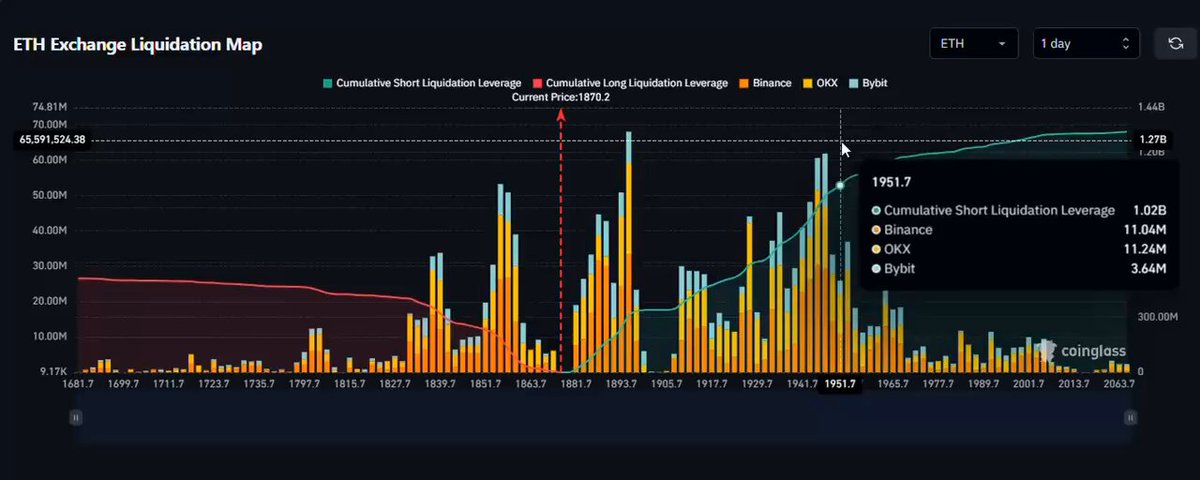Click the 1951.7 highlighted x-axis label
Viewport: 1200px width, 480px height.
point(840,384)
